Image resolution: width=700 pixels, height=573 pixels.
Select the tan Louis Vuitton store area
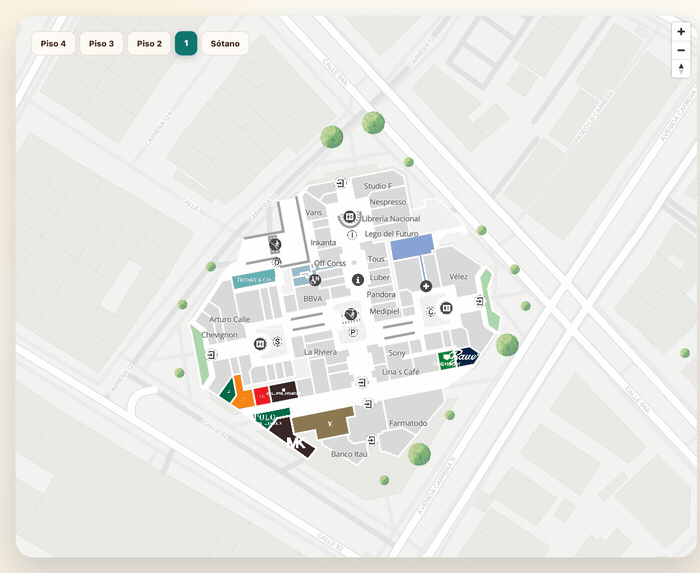point(325,422)
